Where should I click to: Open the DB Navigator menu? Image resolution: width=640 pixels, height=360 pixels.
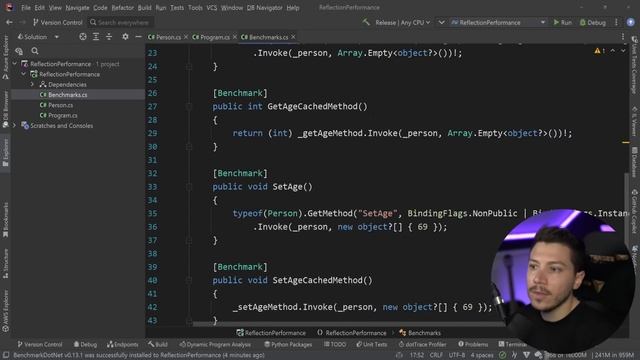coord(264,7)
